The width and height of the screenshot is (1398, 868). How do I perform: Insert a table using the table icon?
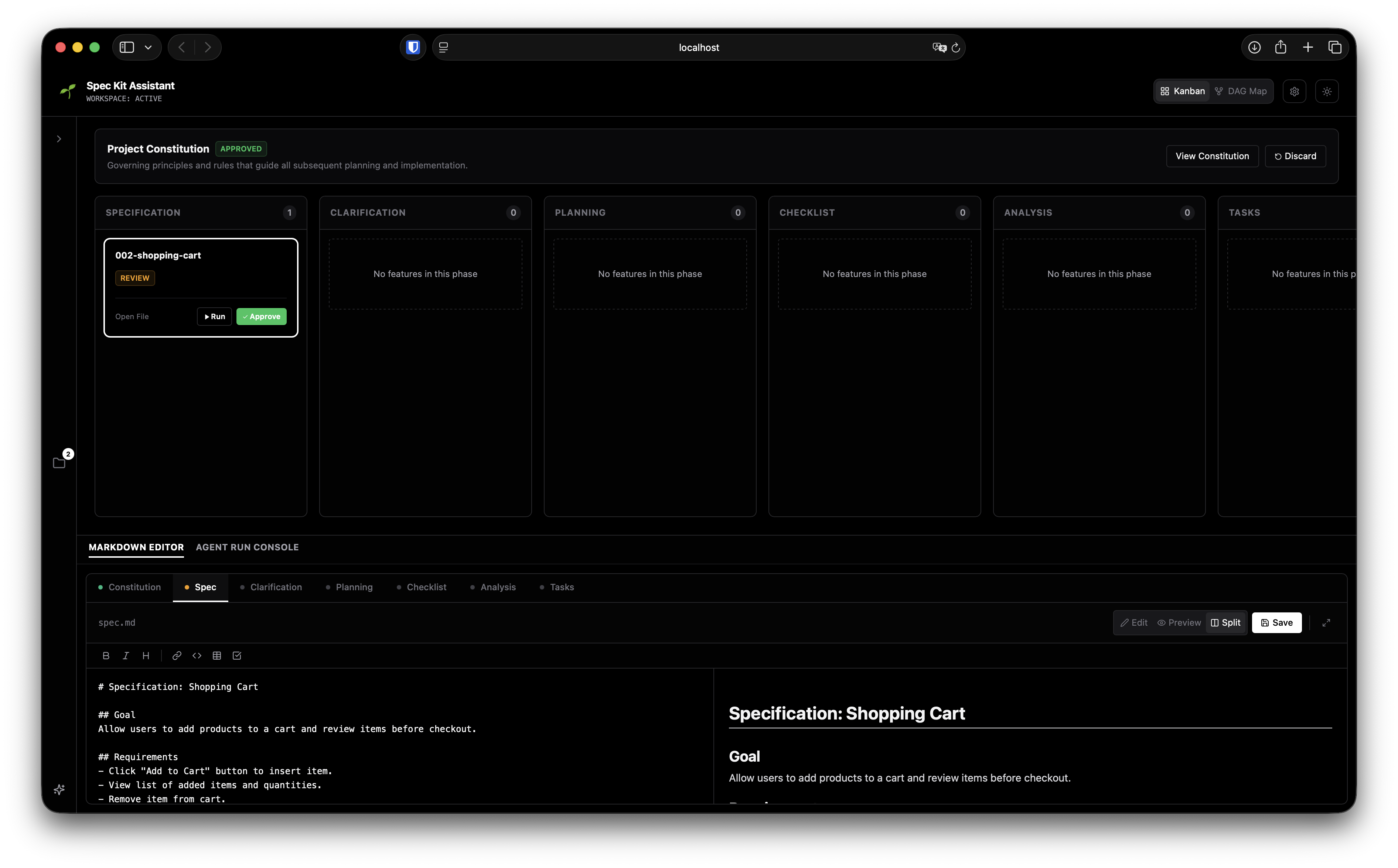pos(217,655)
